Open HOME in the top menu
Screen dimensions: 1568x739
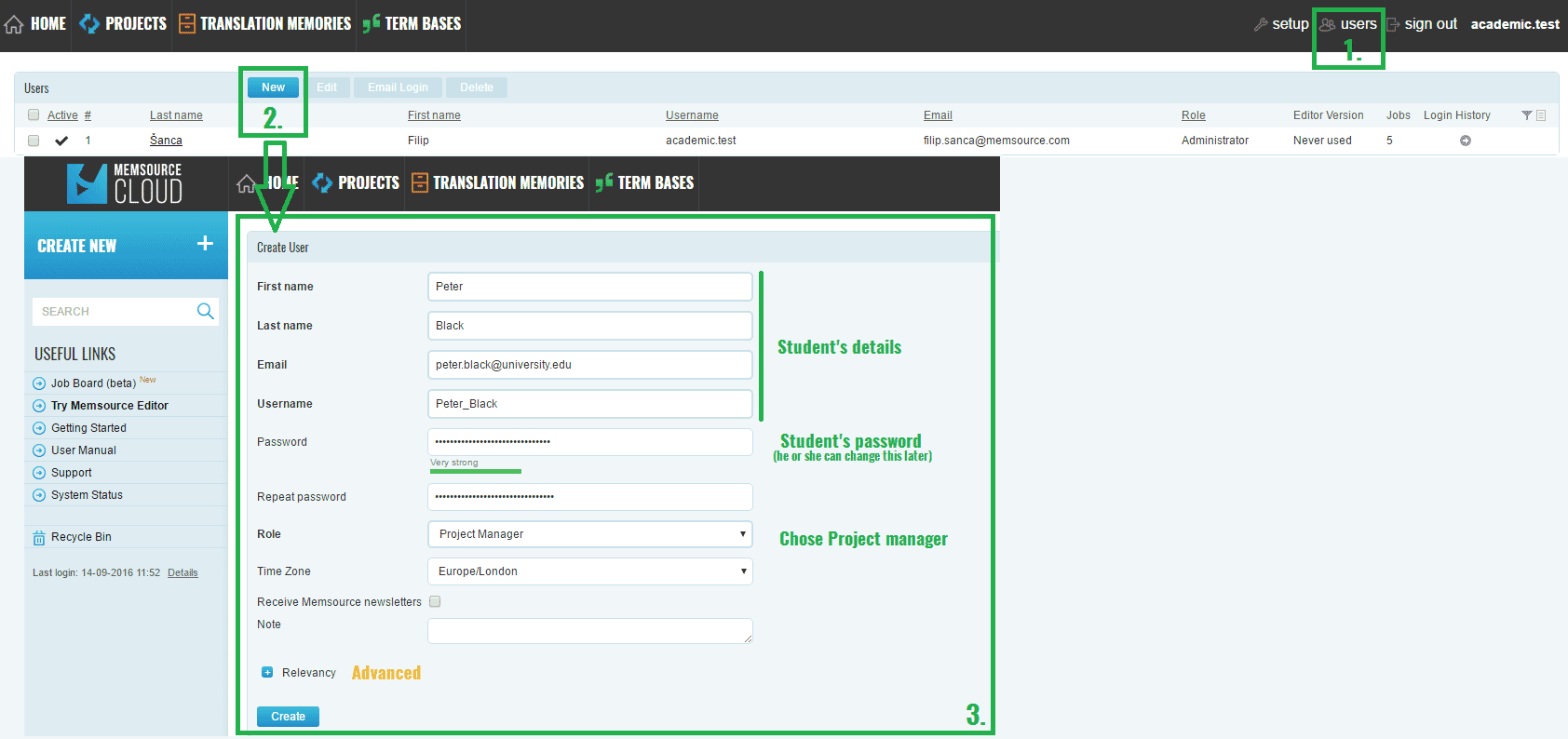(x=48, y=23)
